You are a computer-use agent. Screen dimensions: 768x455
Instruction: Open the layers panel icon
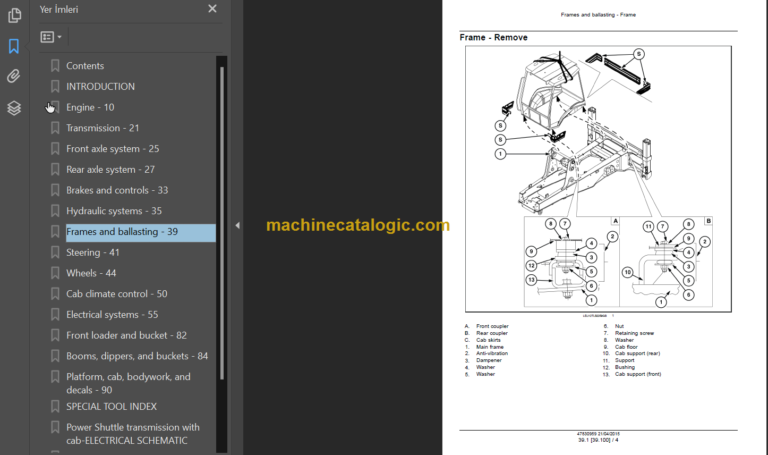[x=14, y=108]
